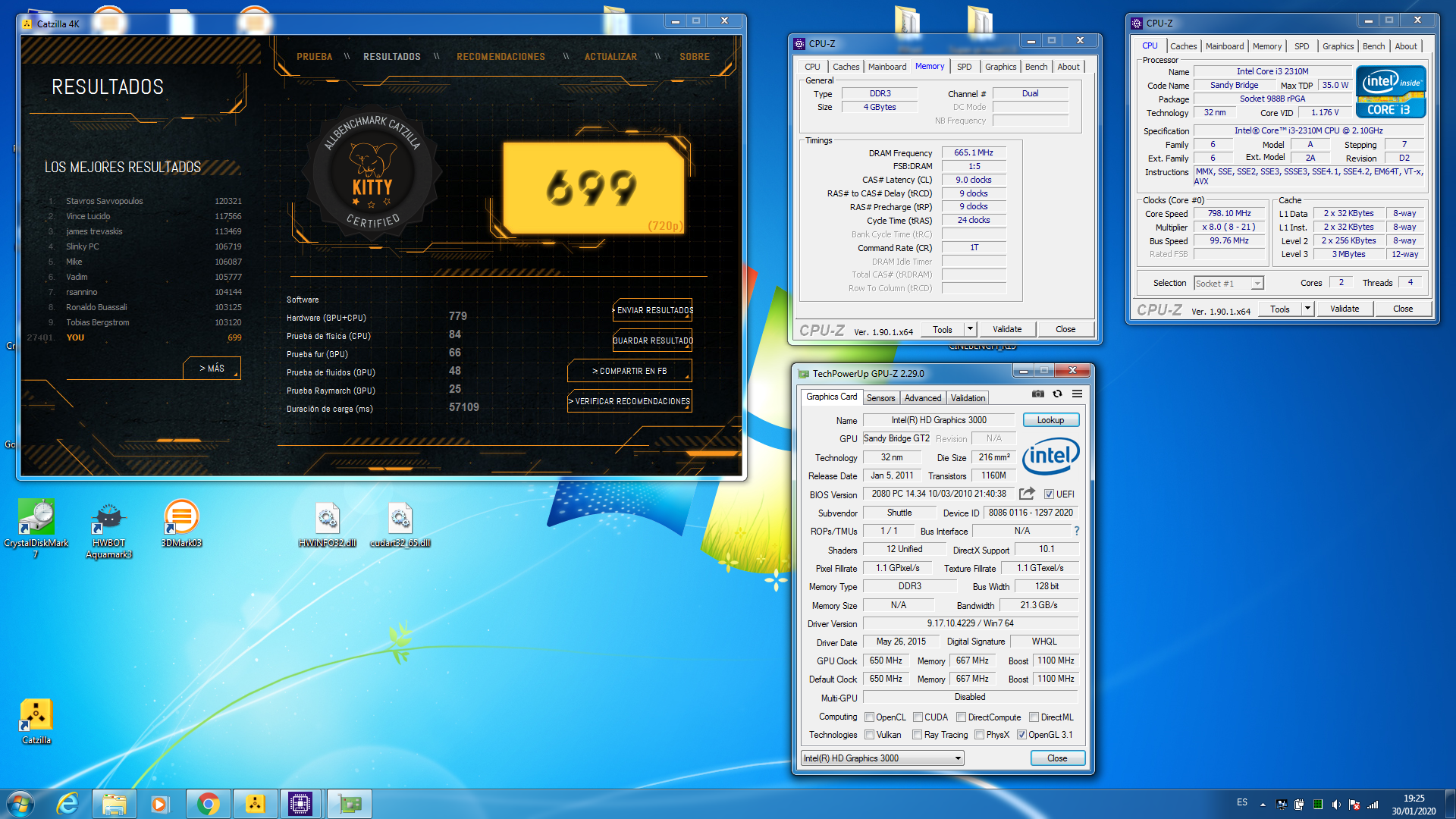
Task: Open CrystalDiskMark 7 desktop shortcut
Action: pos(36,529)
